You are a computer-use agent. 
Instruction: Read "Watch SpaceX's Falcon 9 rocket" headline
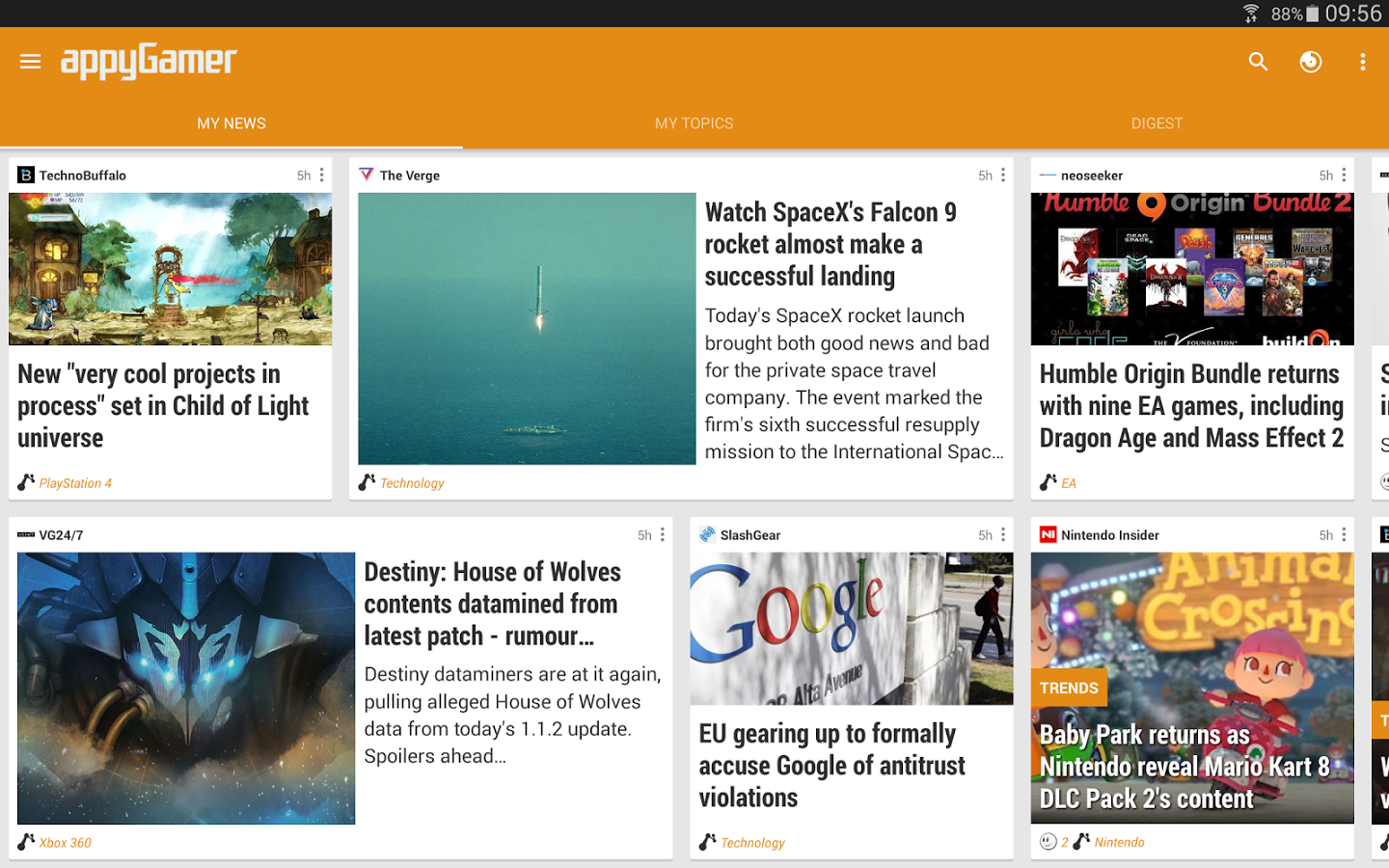point(831,244)
